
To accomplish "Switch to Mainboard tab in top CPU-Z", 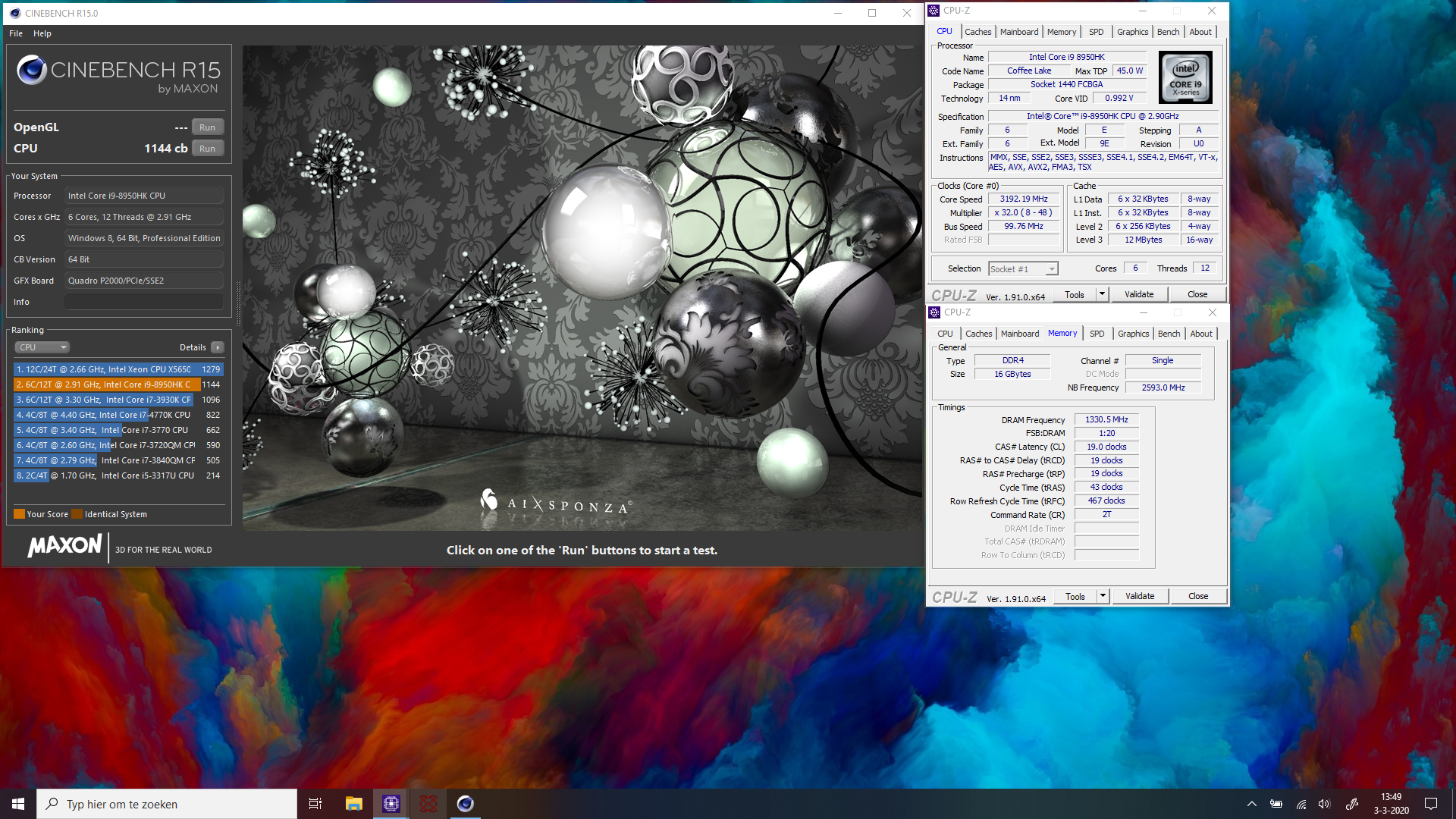I will (x=1019, y=32).
